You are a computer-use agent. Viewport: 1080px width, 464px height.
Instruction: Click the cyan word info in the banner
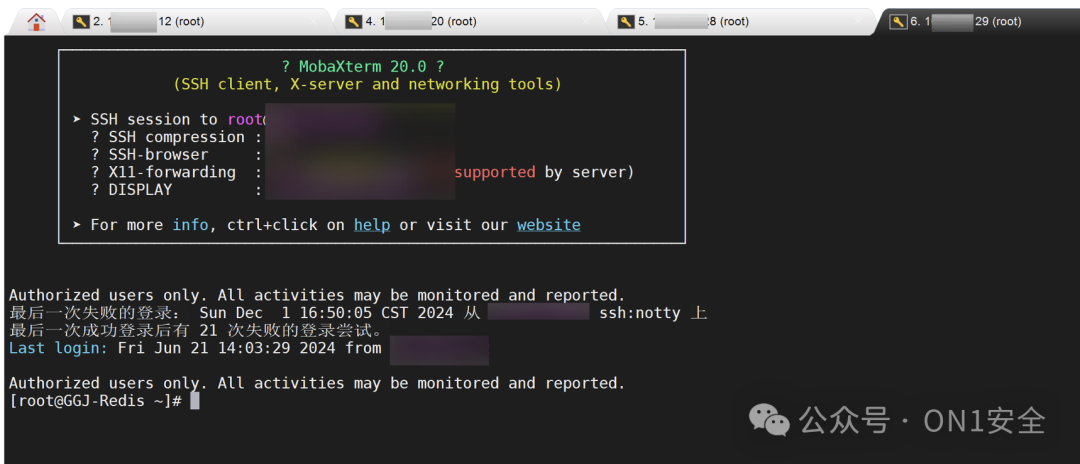tap(190, 225)
